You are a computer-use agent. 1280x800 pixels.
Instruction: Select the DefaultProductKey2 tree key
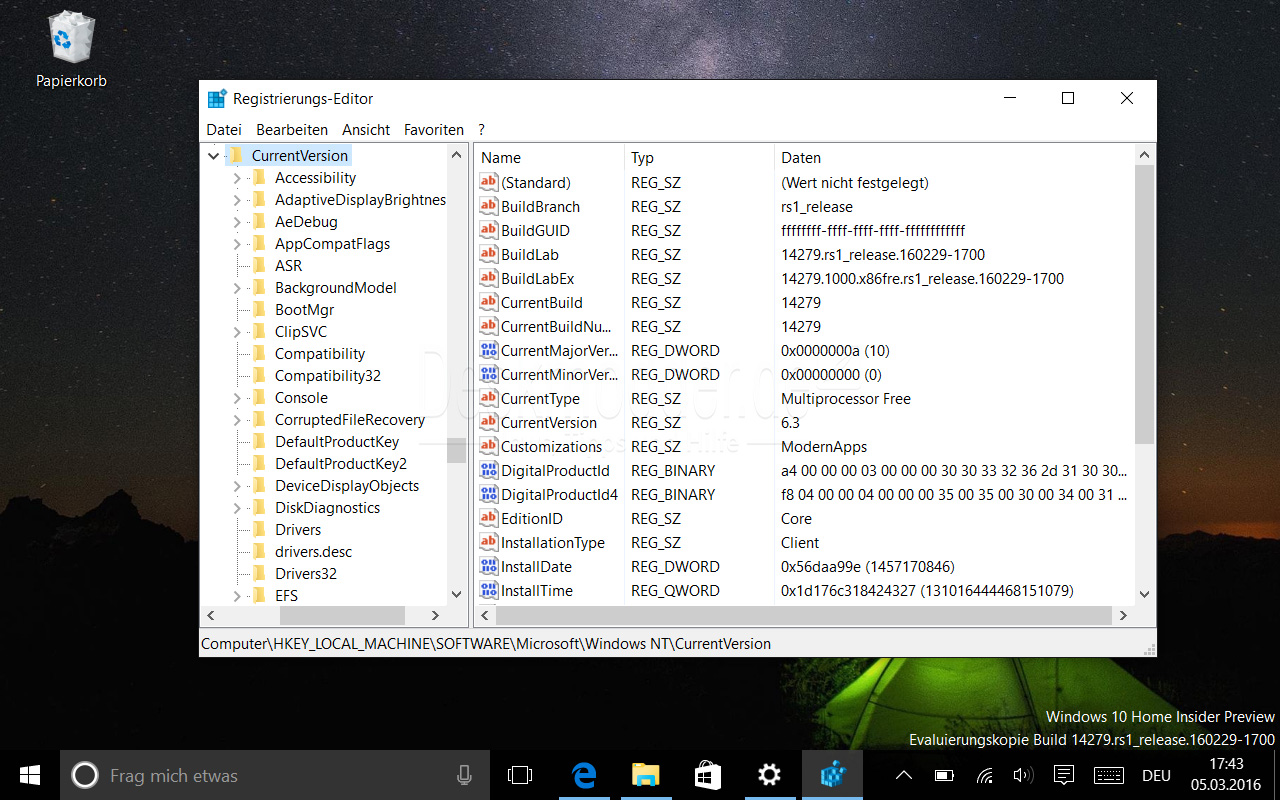tap(341, 463)
